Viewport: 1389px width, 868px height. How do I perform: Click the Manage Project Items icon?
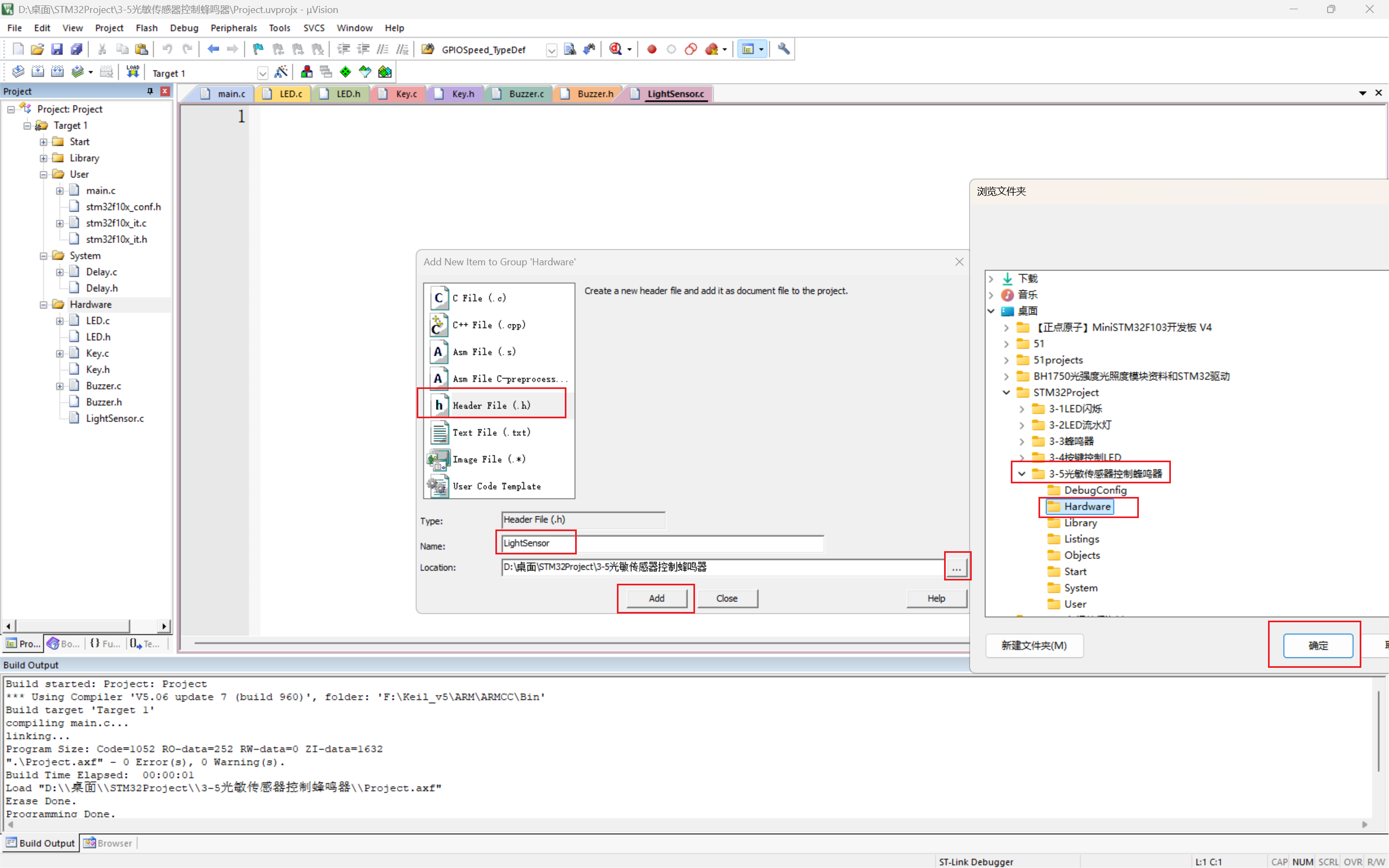307,72
